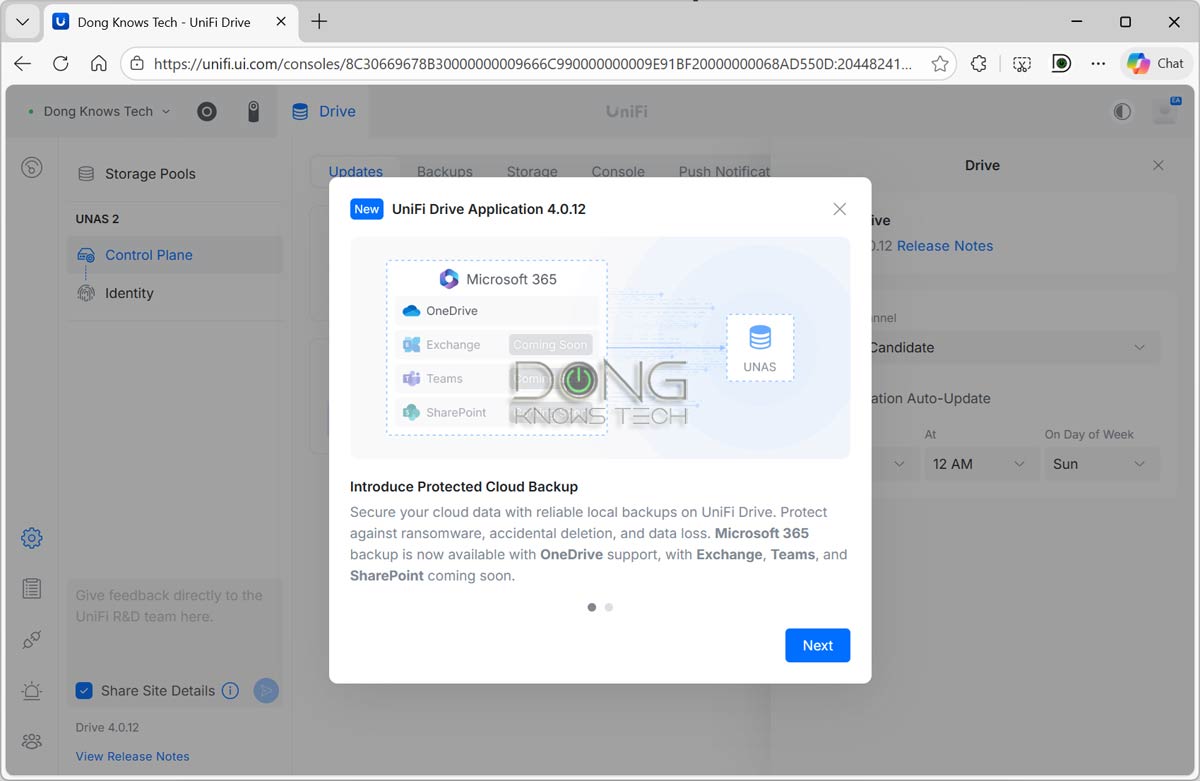Open the 12 AM time dropdown
This screenshot has height=781, width=1200.
point(980,463)
